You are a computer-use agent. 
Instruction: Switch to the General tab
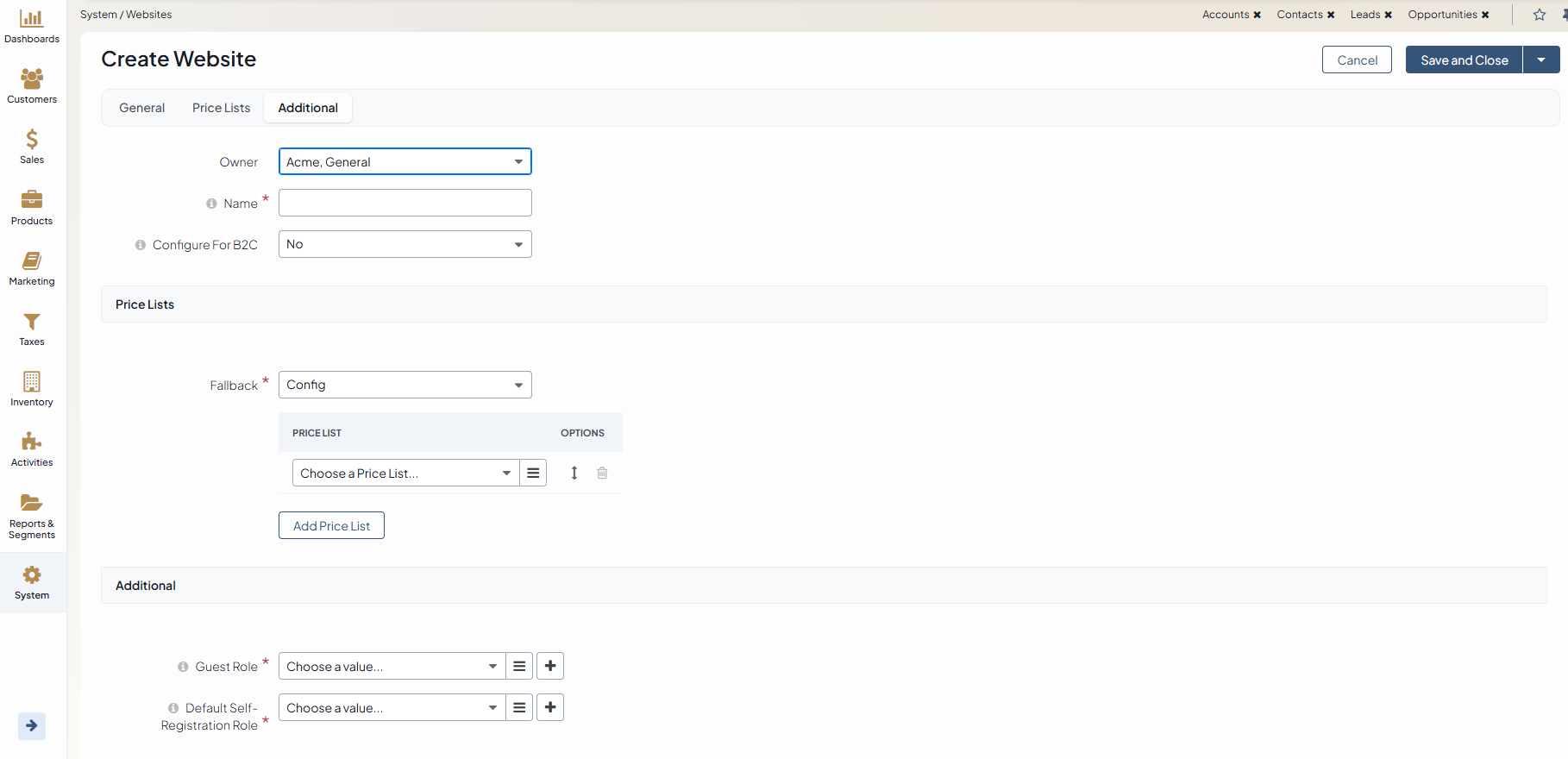[141, 108]
